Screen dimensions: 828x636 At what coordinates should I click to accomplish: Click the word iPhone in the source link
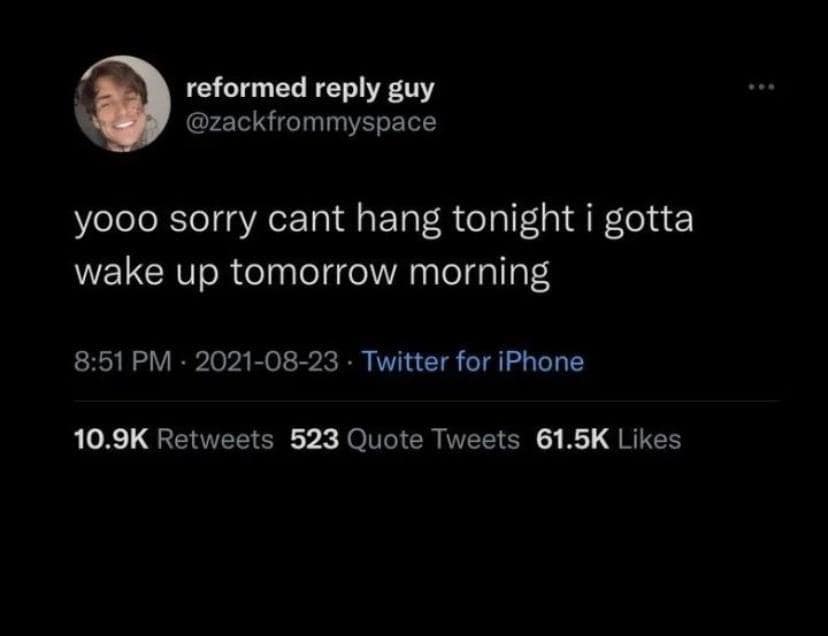[x=541, y=362]
